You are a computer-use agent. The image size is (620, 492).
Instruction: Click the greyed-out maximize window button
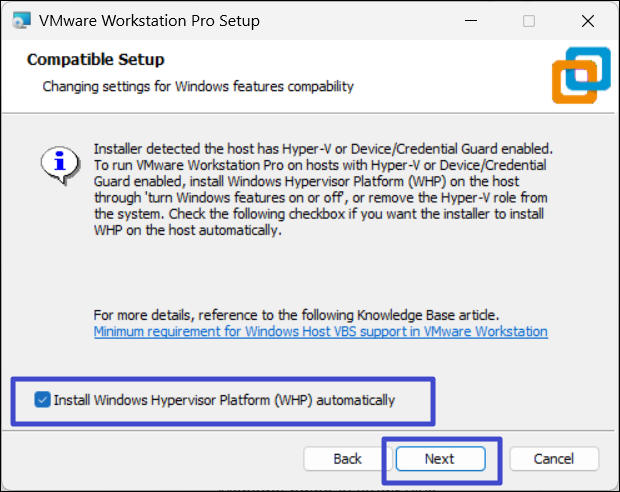click(x=529, y=21)
